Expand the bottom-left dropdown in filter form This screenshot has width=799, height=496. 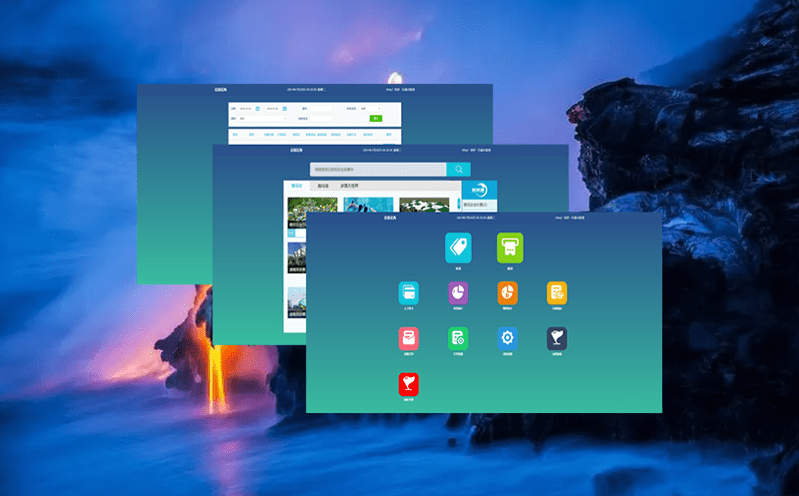click(262, 118)
